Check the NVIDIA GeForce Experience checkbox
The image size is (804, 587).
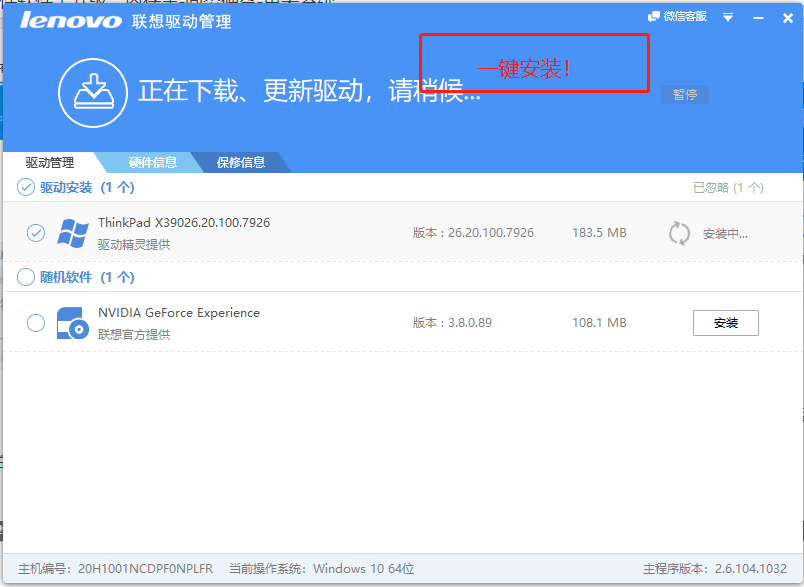(x=36, y=323)
